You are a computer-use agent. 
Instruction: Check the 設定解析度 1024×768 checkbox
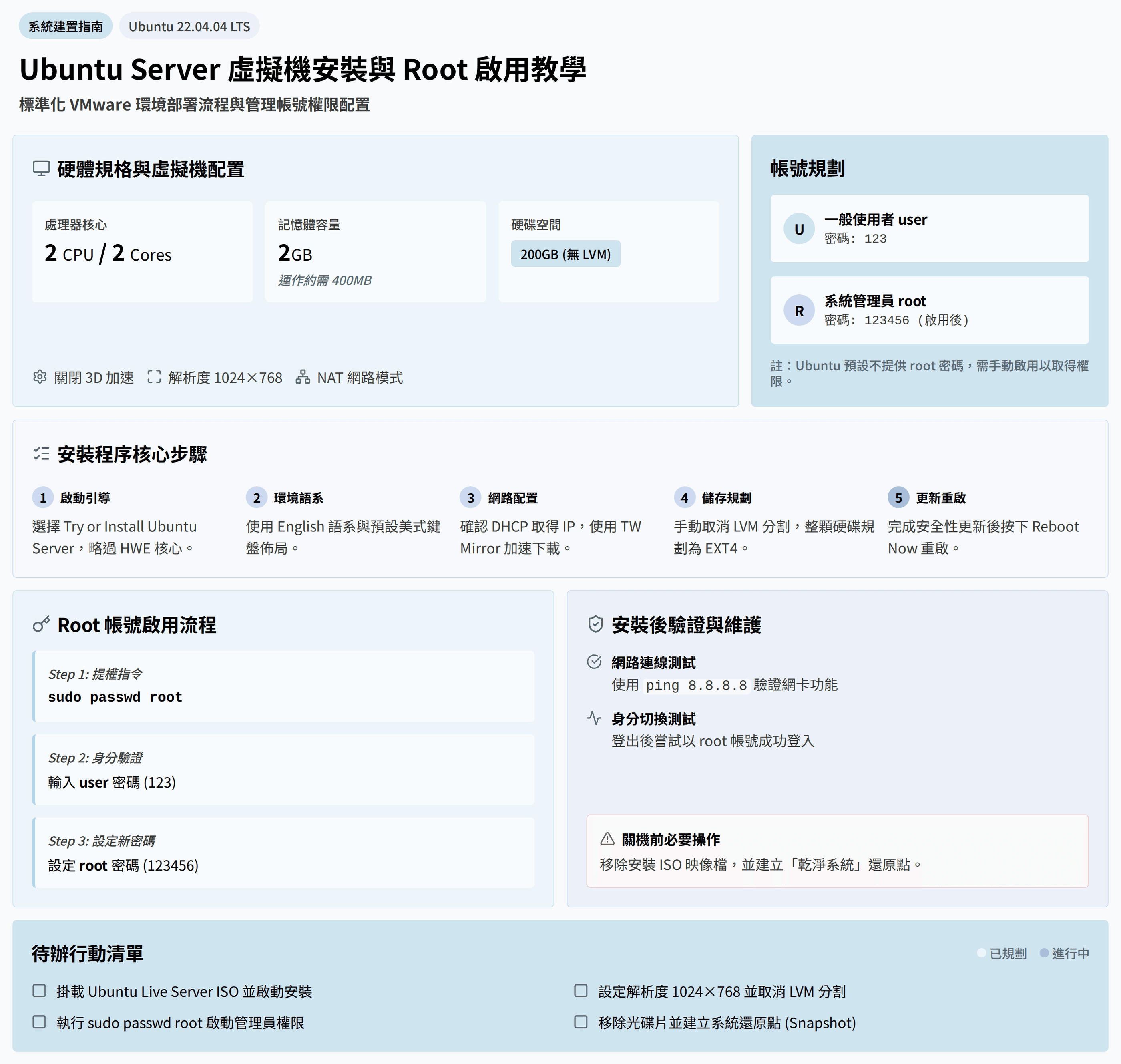(581, 991)
